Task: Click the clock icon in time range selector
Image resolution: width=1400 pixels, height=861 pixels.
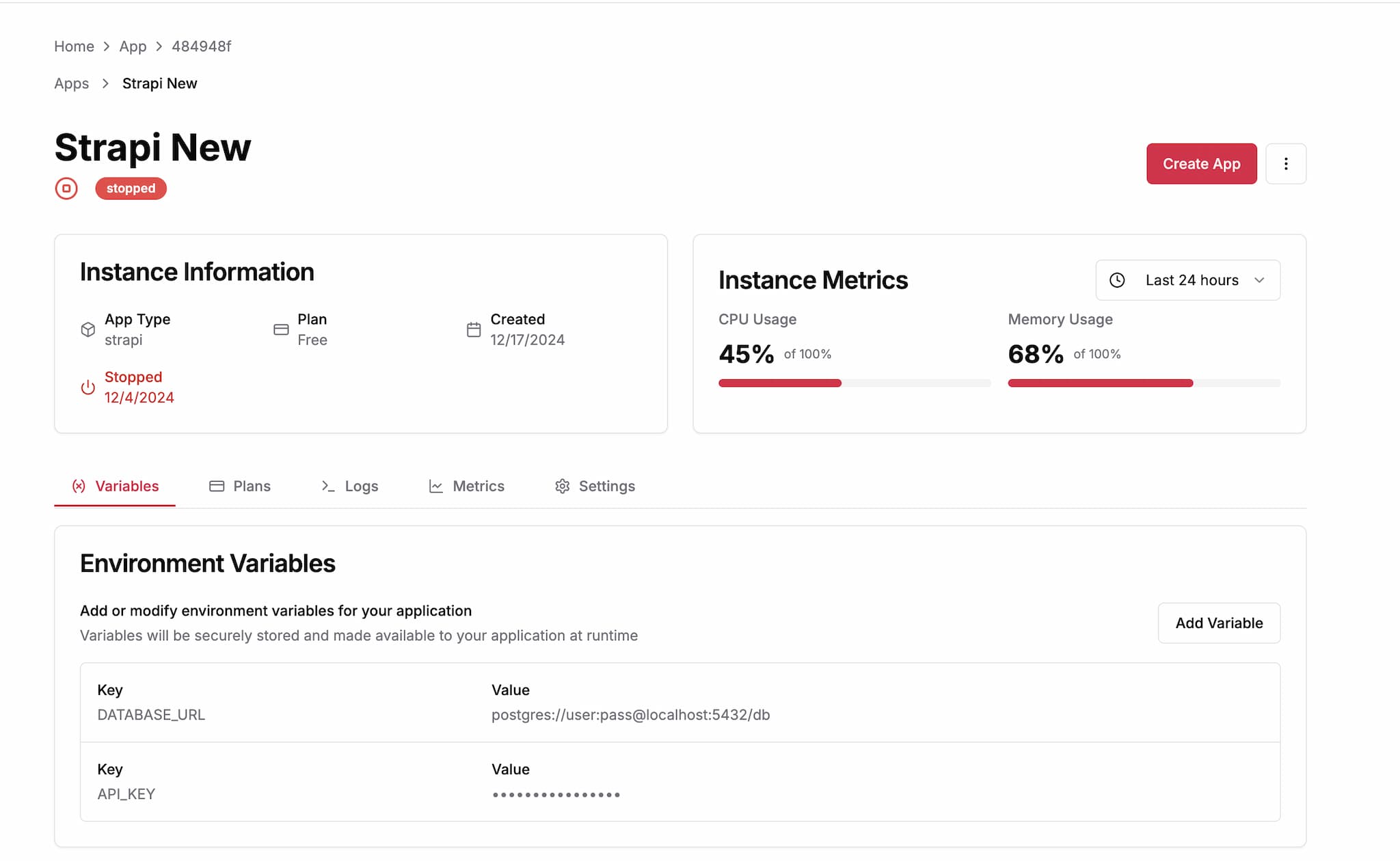Action: 1117,280
